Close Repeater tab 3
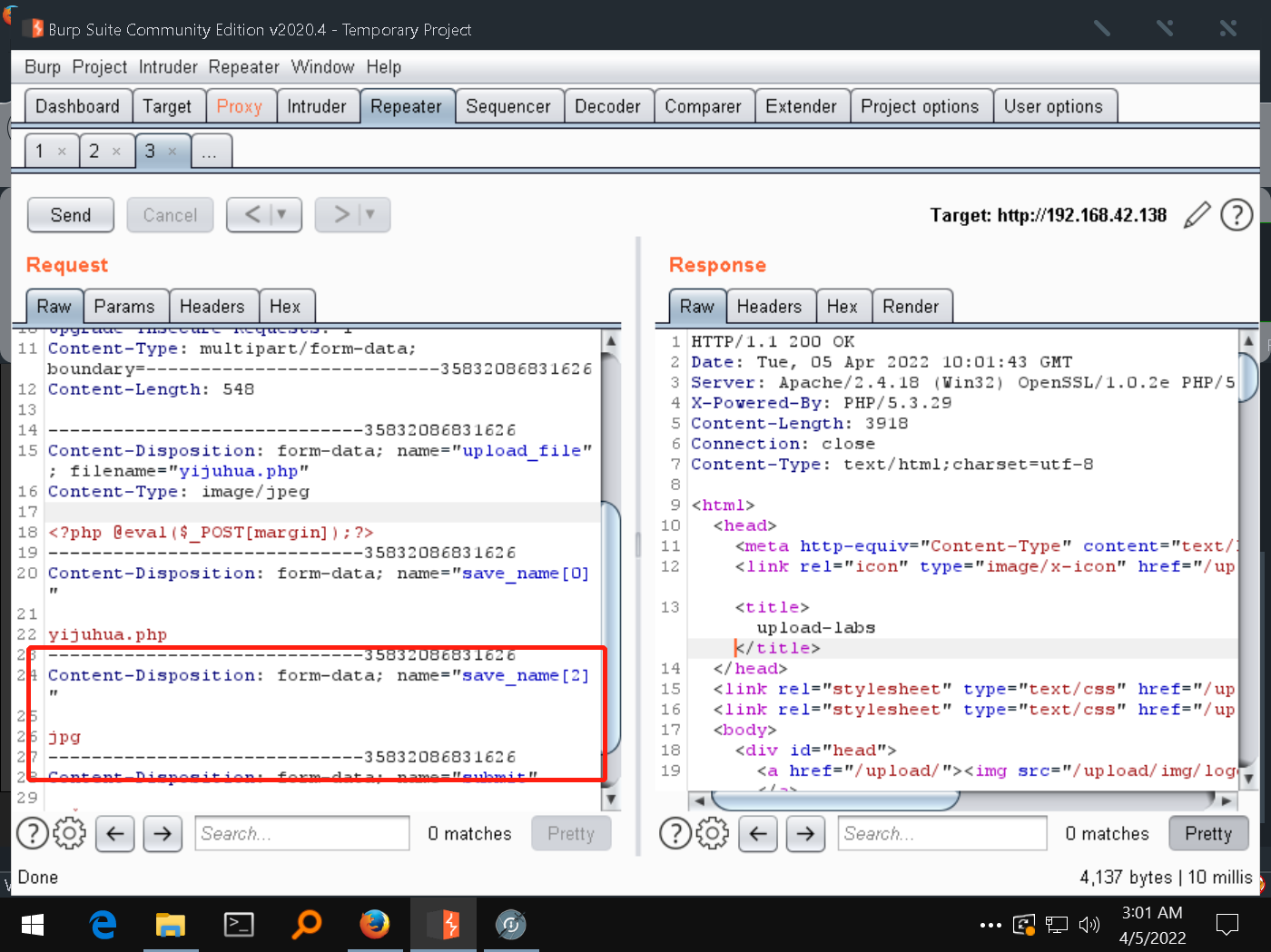Screen dimensions: 1271x952 coord(172,152)
